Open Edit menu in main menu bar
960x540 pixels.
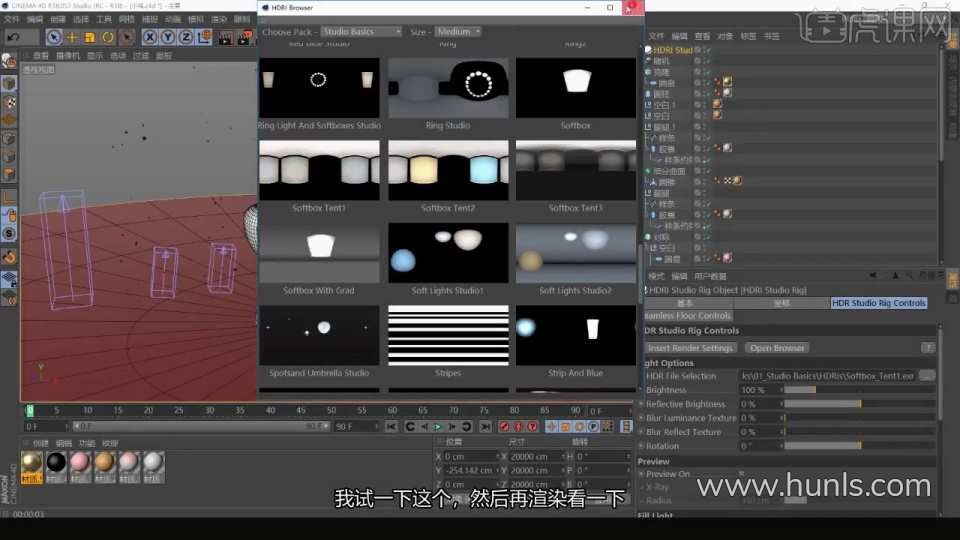(x=34, y=20)
